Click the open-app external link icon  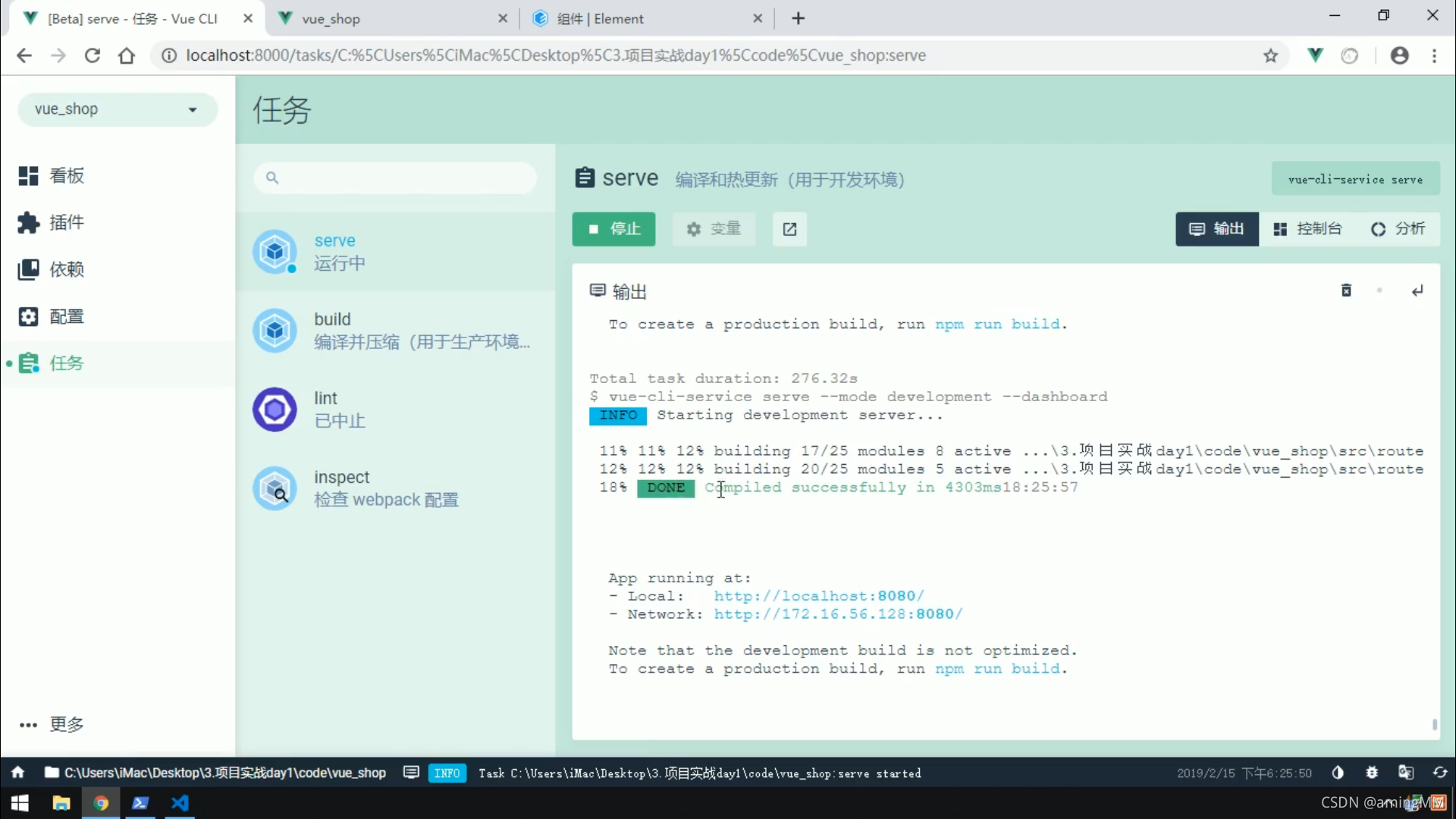(x=789, y=229)
